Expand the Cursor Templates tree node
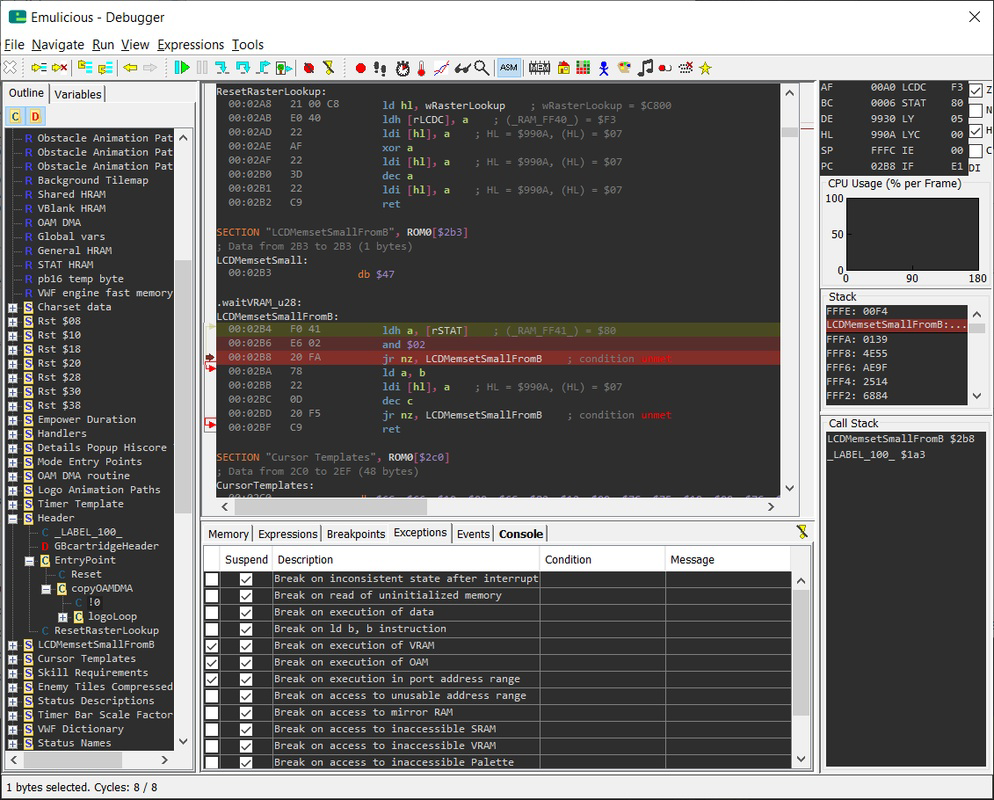Viewport: 994px width, 800px height. pyautogui.click(x=13, y=659)
